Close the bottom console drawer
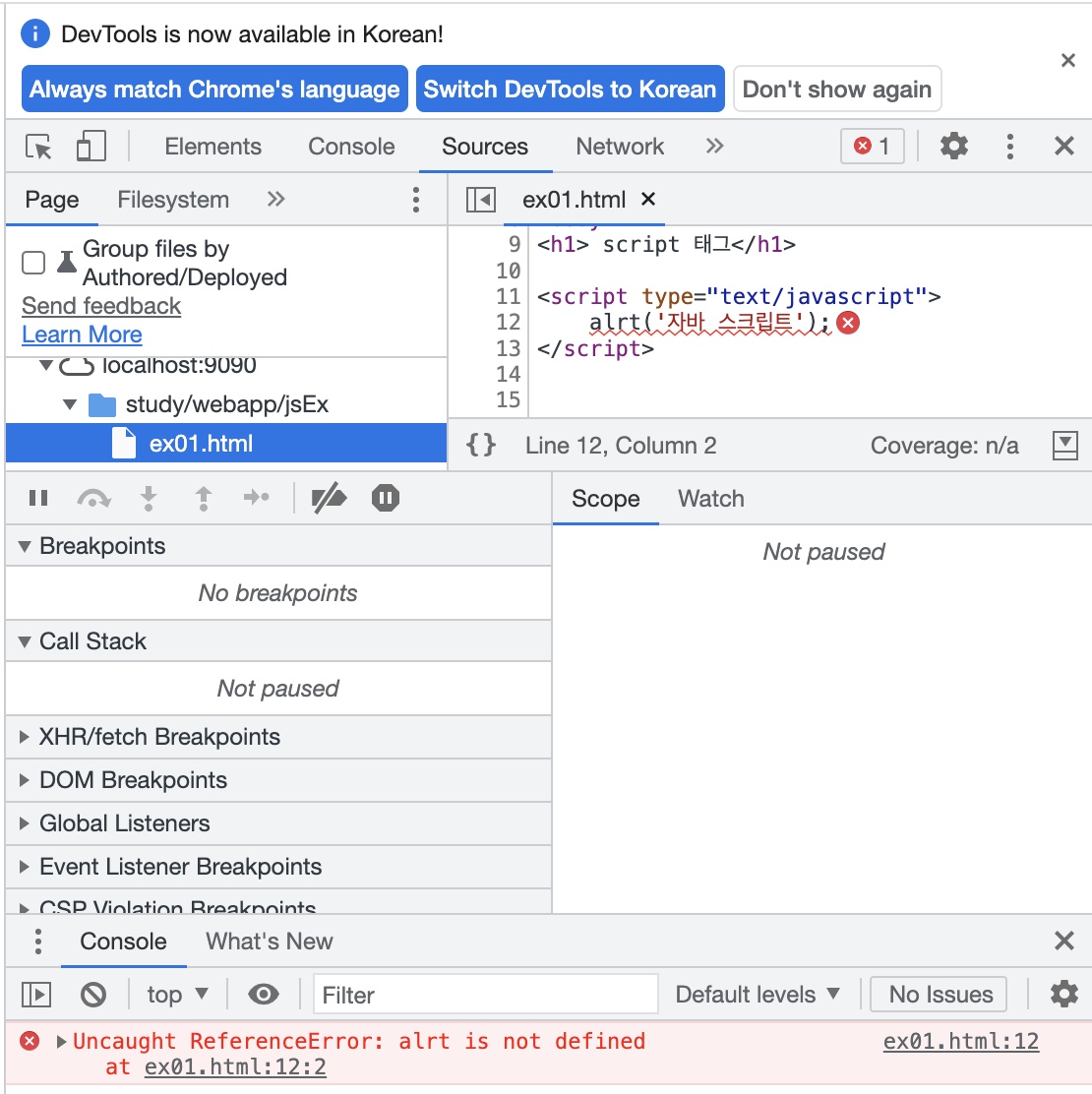The width and height of the screenshot is (1092, 1094). (1064, 942)
